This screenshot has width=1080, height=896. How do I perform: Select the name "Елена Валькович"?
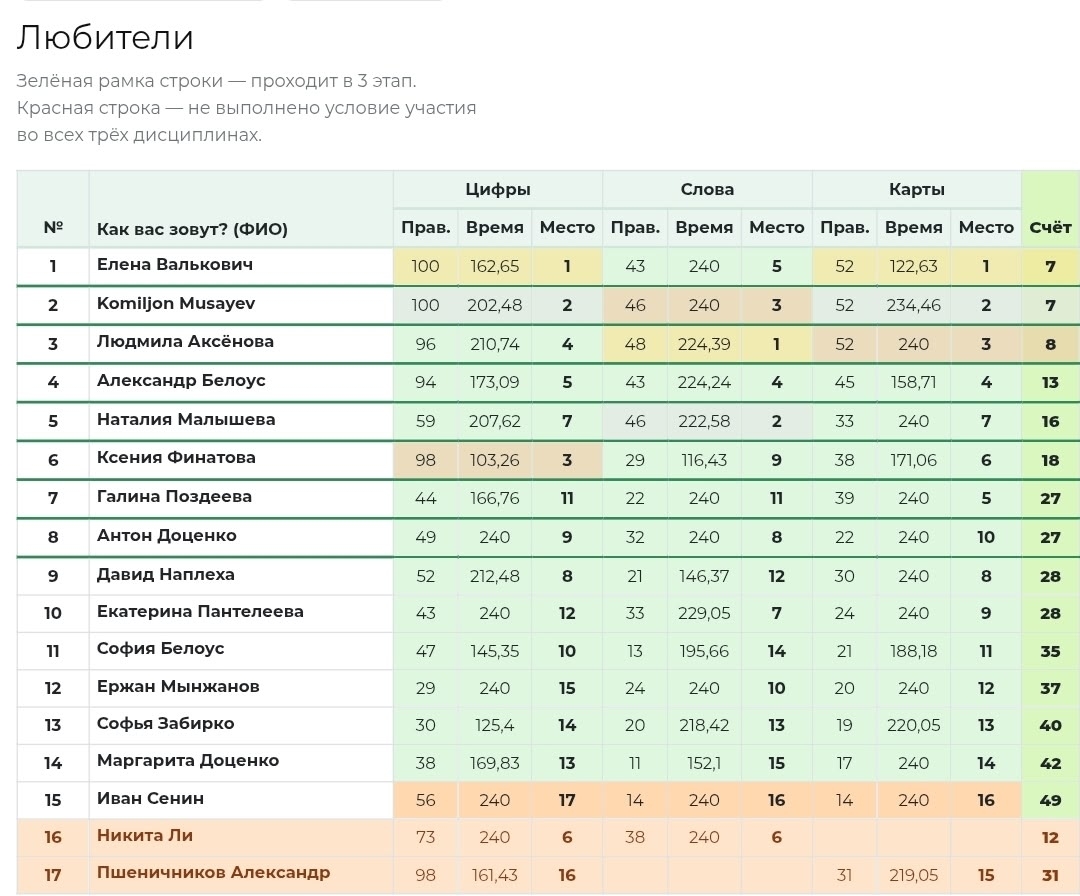tap(175, 264)
